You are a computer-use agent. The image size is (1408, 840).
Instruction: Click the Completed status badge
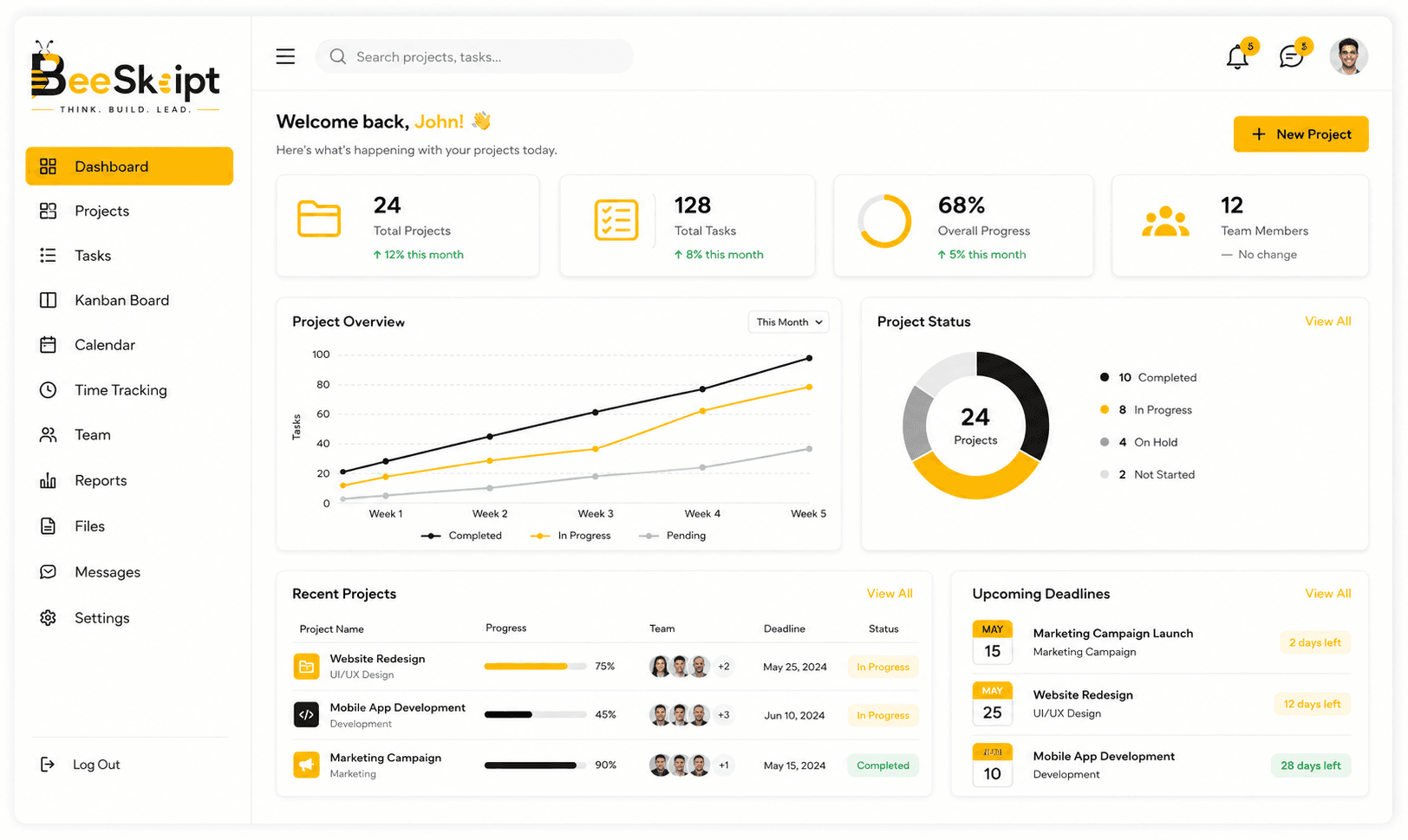(x=883, y=766)
